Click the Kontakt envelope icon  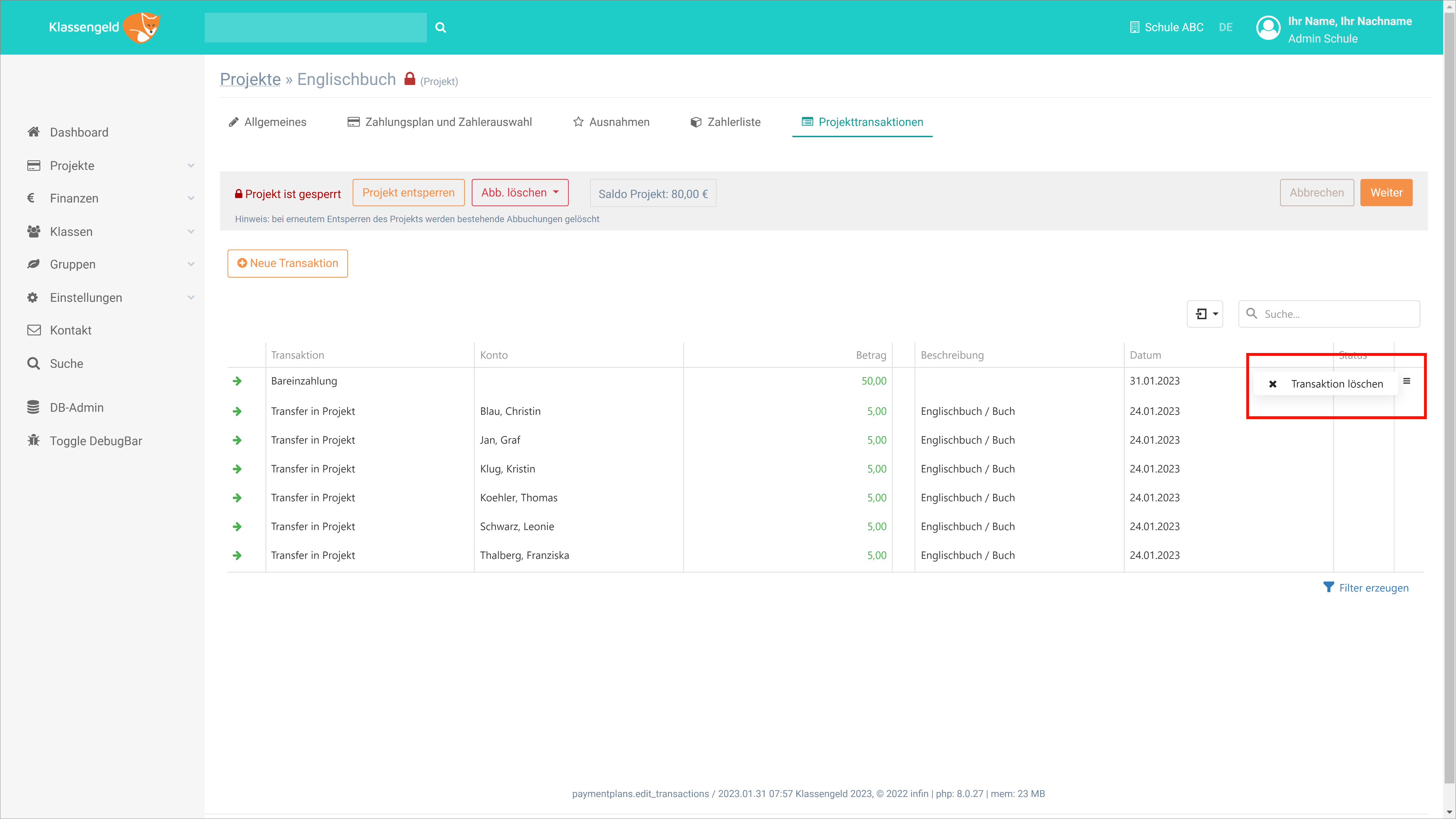[34, 330]
